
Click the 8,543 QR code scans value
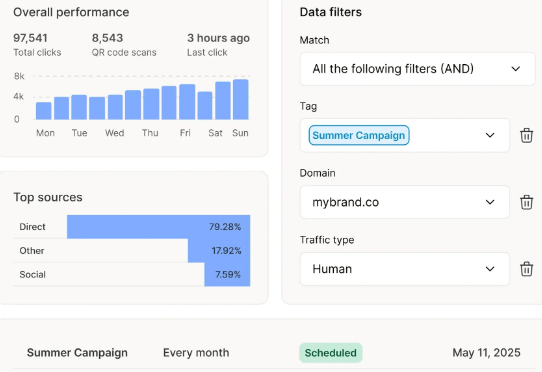click(107, 38)
